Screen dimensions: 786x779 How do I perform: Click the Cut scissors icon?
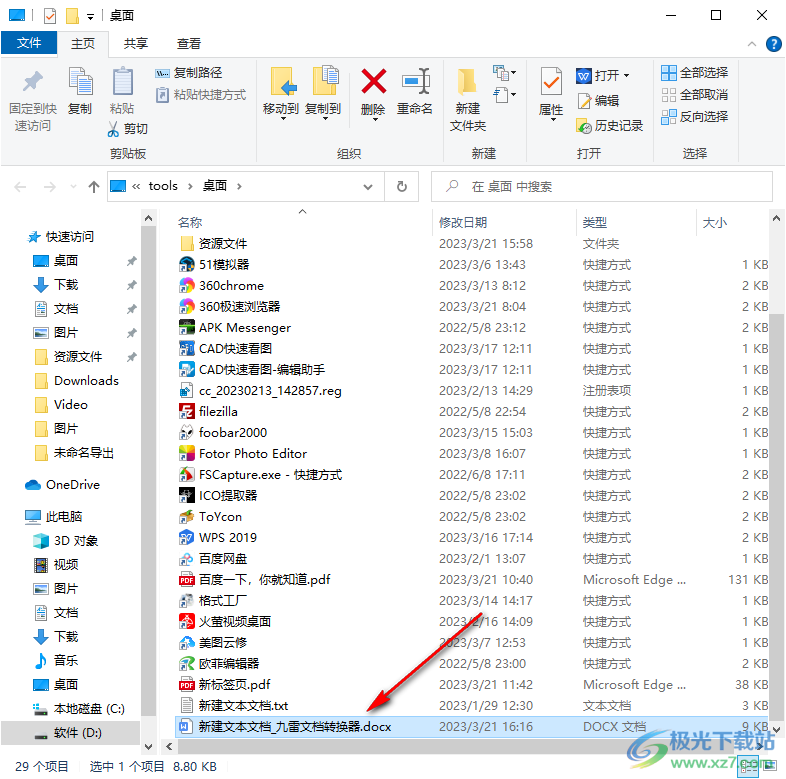coord(116,129)
